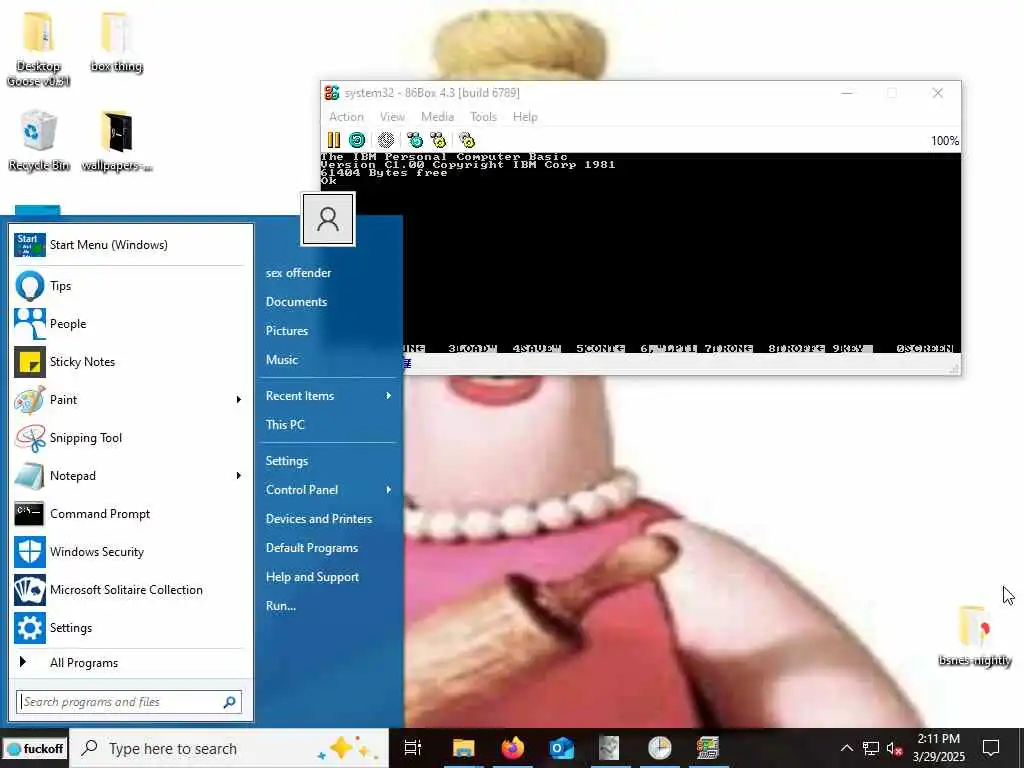This screenshot has height=768, width=1024.
Task: Launch Firefox from the taskbar
Action: [x=513, y=748]
